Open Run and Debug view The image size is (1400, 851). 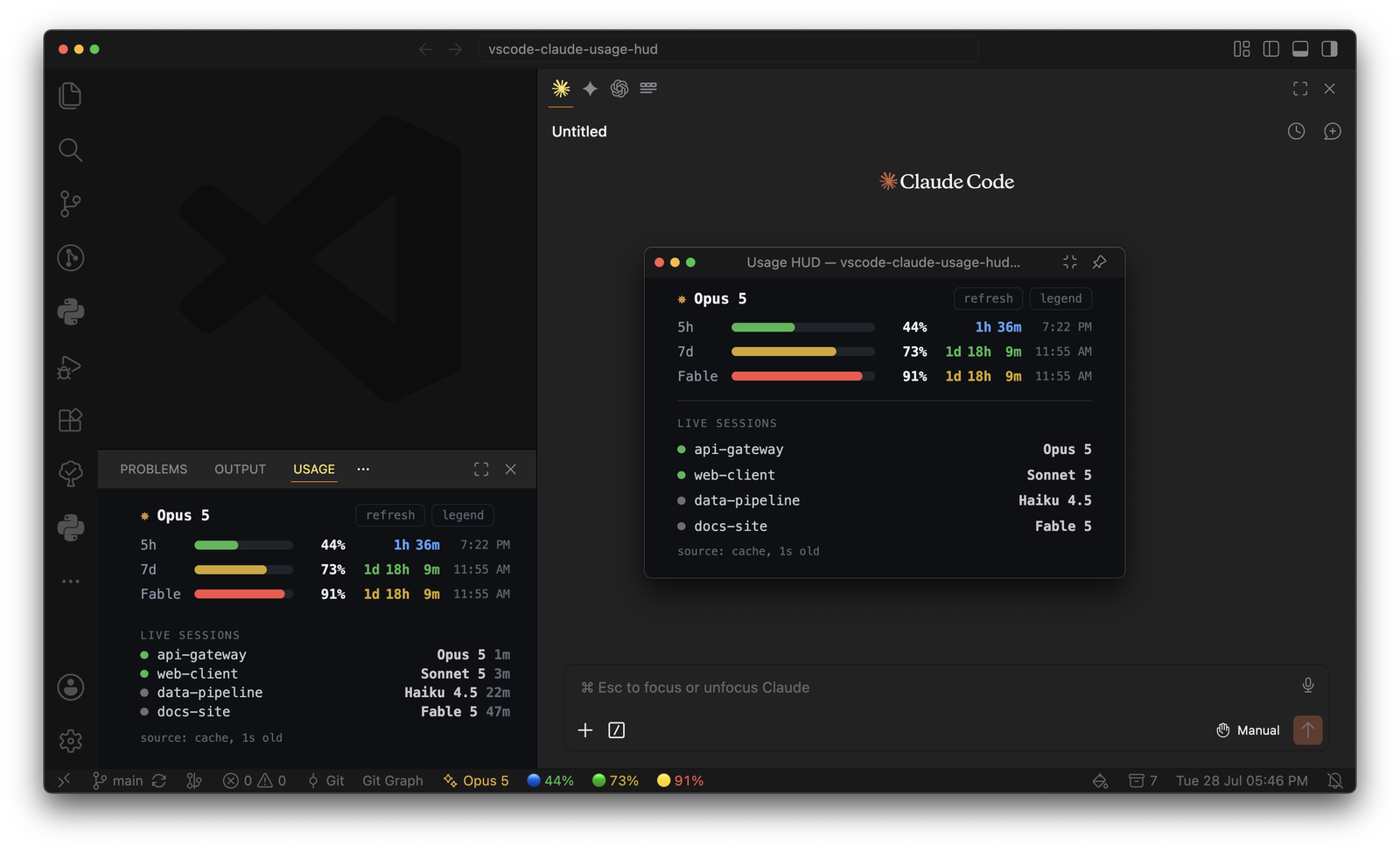[x=70, y=366]
